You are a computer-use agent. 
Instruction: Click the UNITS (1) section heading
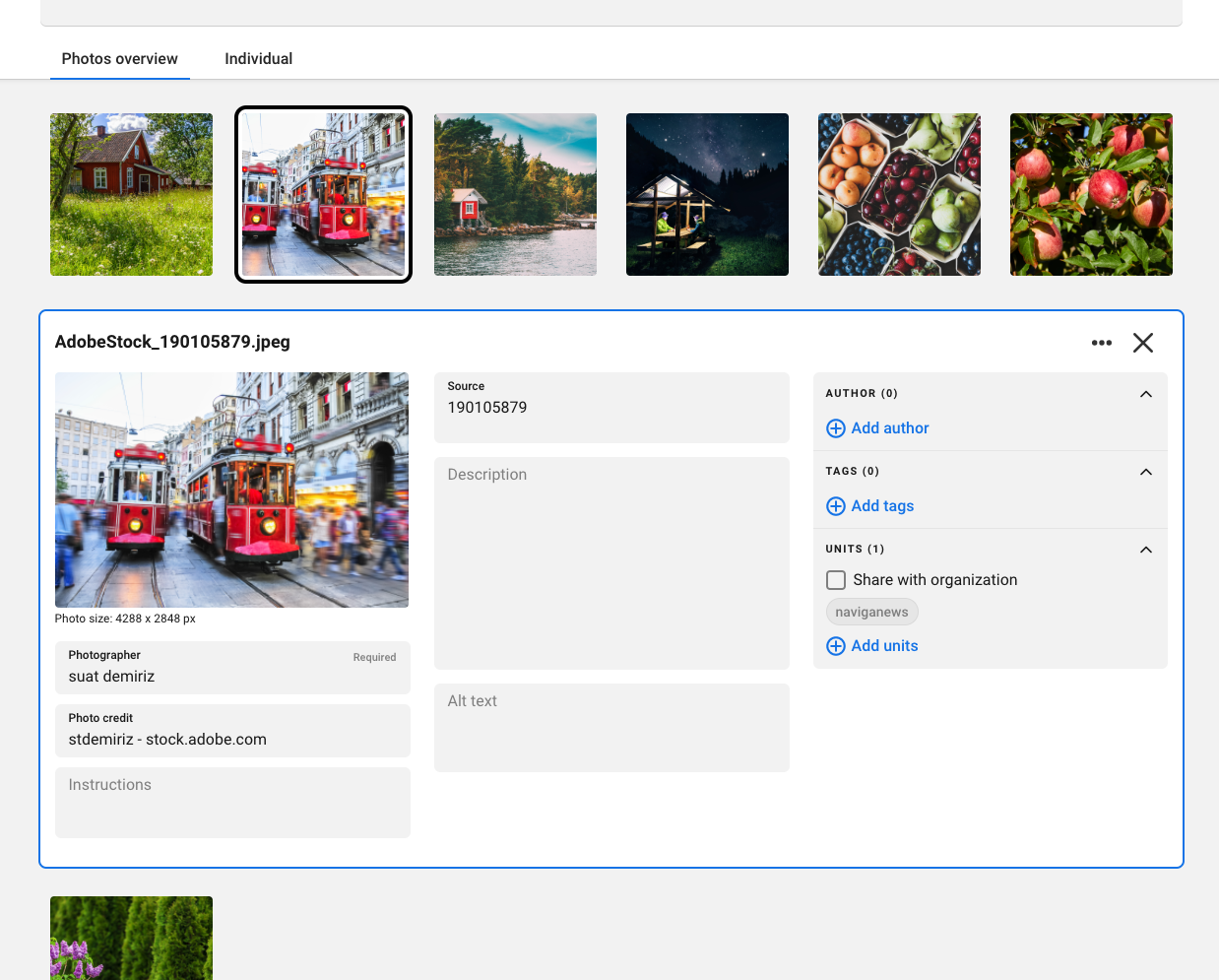[856, 550]
